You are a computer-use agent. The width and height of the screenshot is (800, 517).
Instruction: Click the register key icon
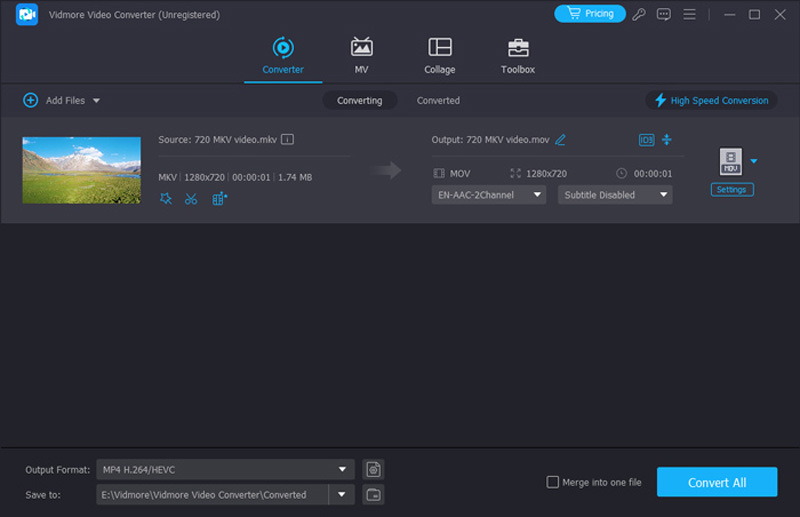click(639, 14)
